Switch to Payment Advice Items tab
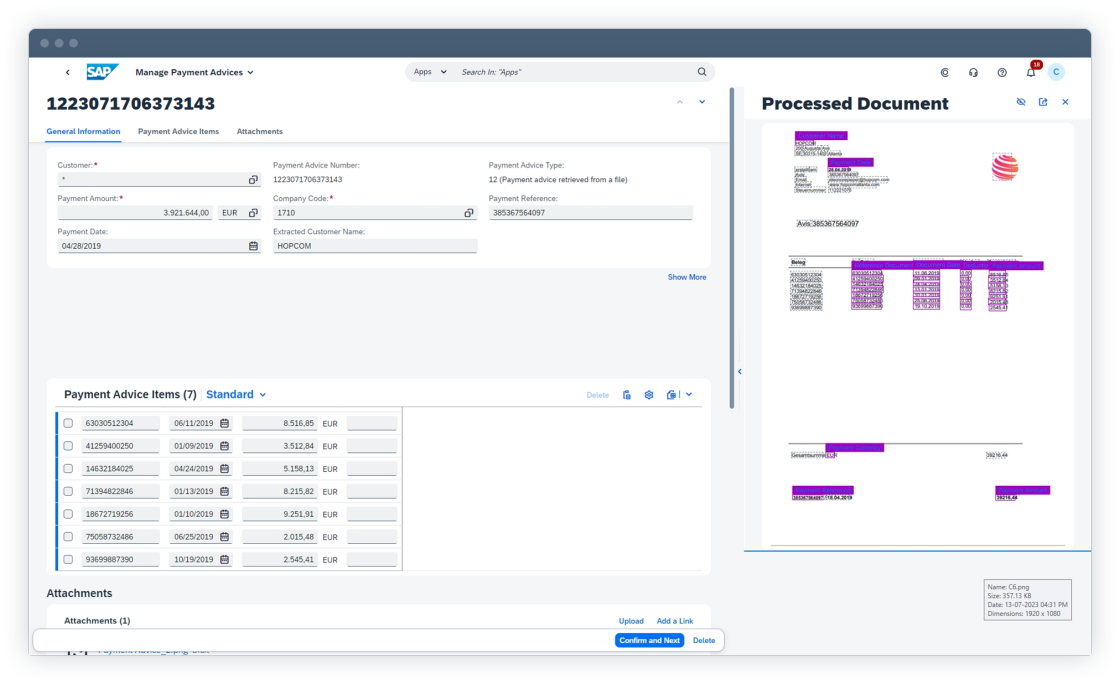The image size is (1120, 684). [179, 132]
